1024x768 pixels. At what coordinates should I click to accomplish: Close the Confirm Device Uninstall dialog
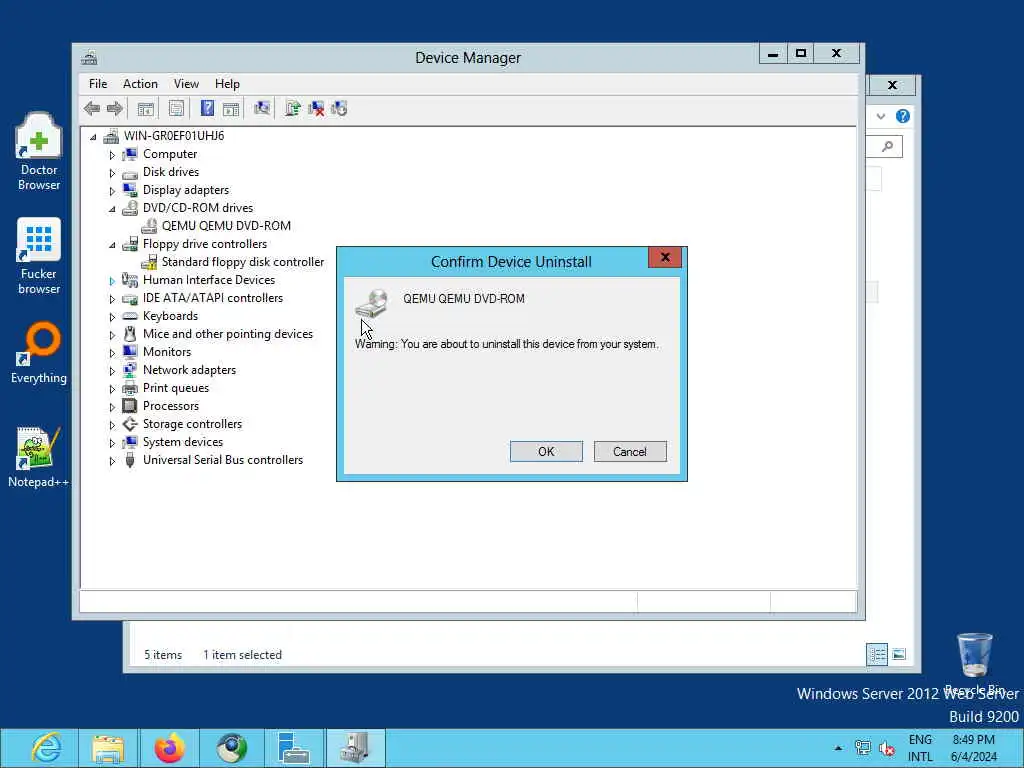665,257
